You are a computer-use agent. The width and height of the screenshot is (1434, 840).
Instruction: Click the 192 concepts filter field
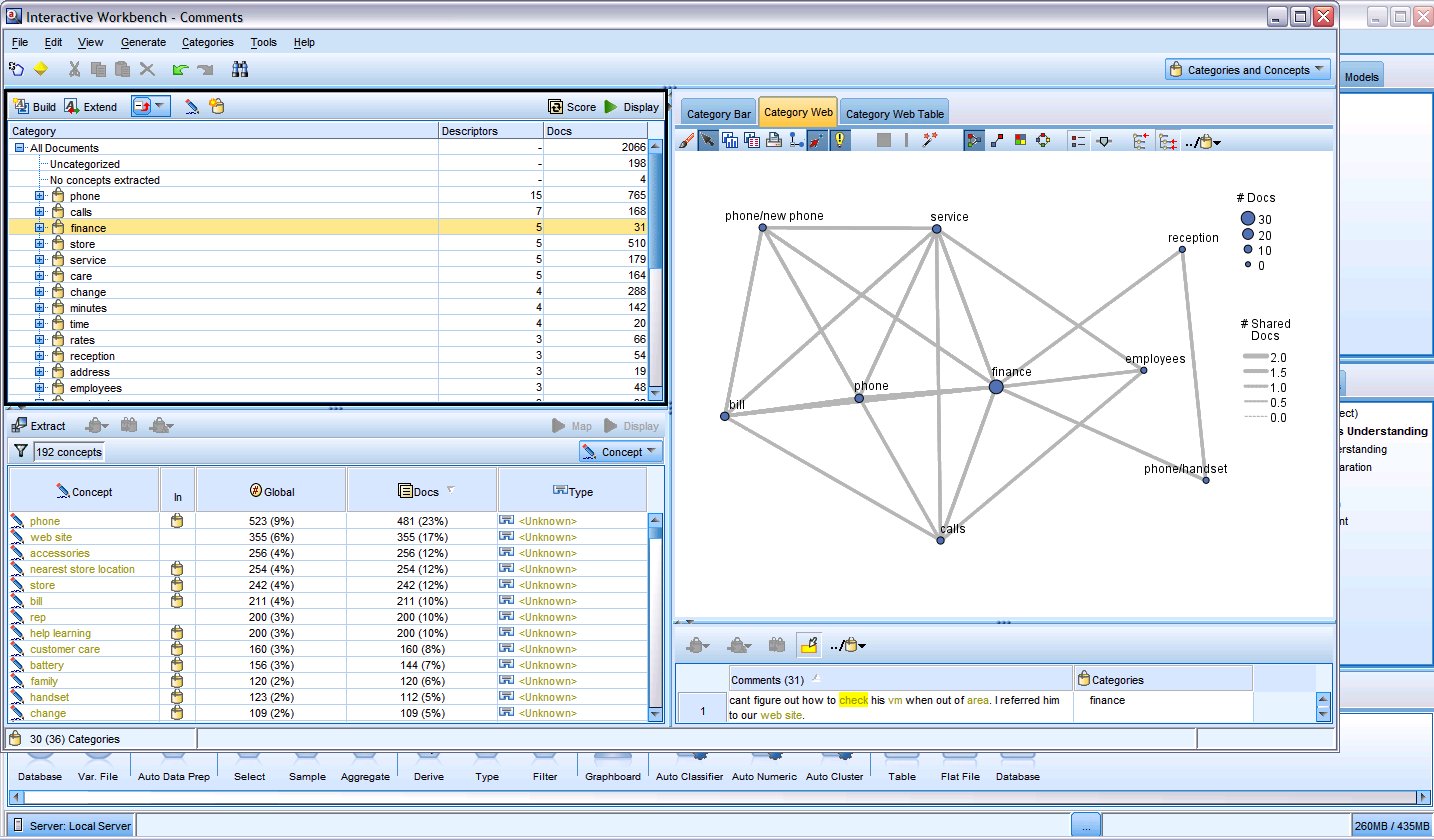tap(68, 452)
